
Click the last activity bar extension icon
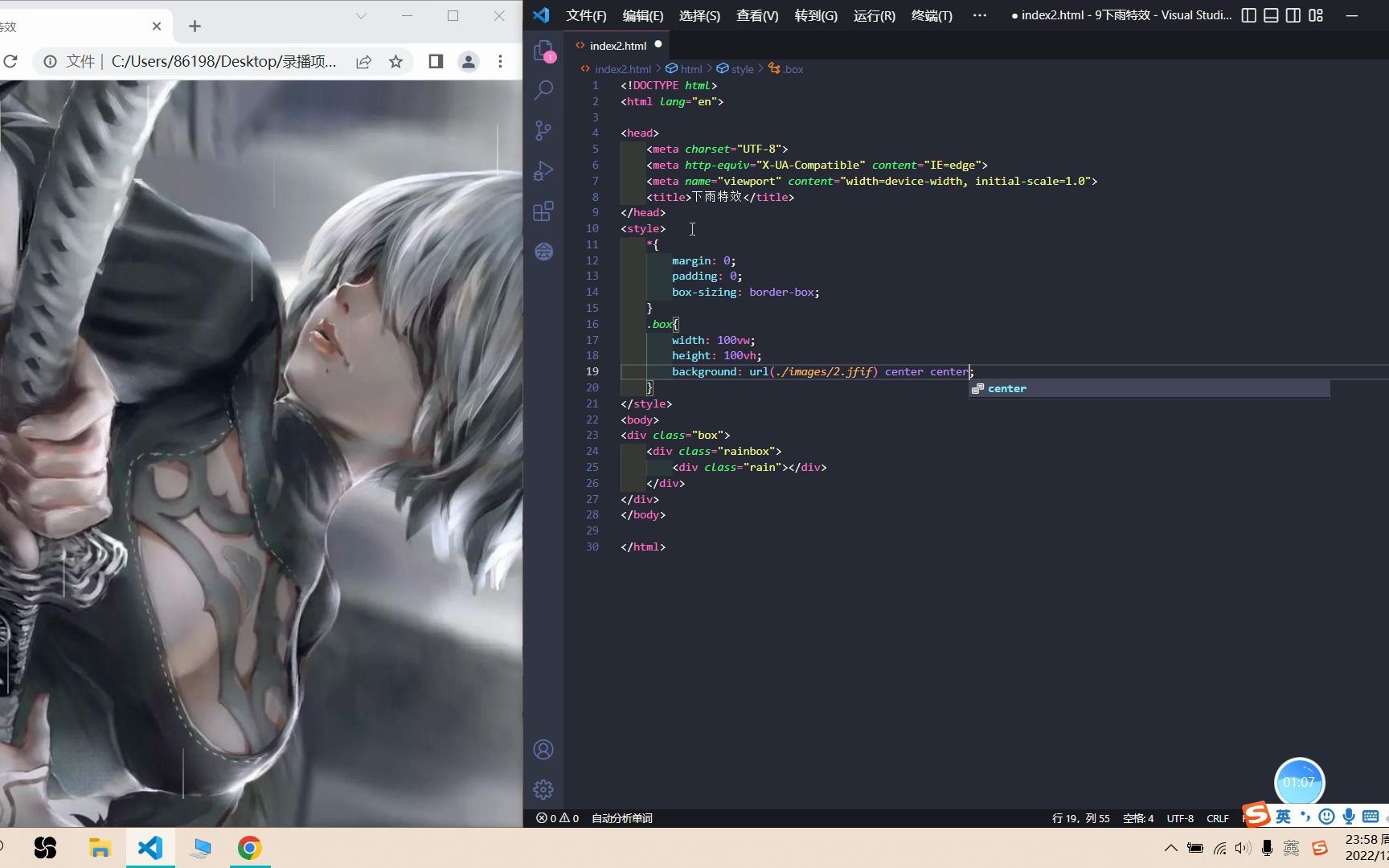pyautogui.click(x=544, y=252)
